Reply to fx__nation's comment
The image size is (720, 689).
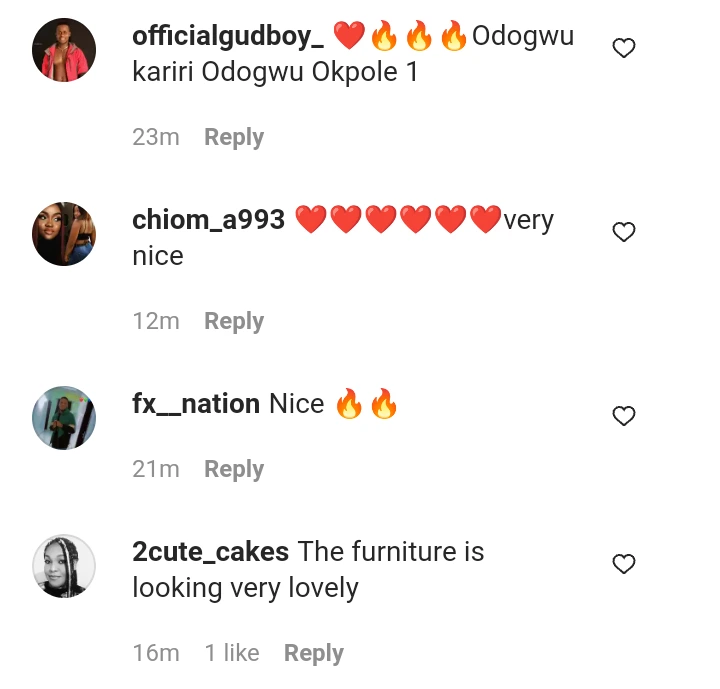tap(234, 469)
